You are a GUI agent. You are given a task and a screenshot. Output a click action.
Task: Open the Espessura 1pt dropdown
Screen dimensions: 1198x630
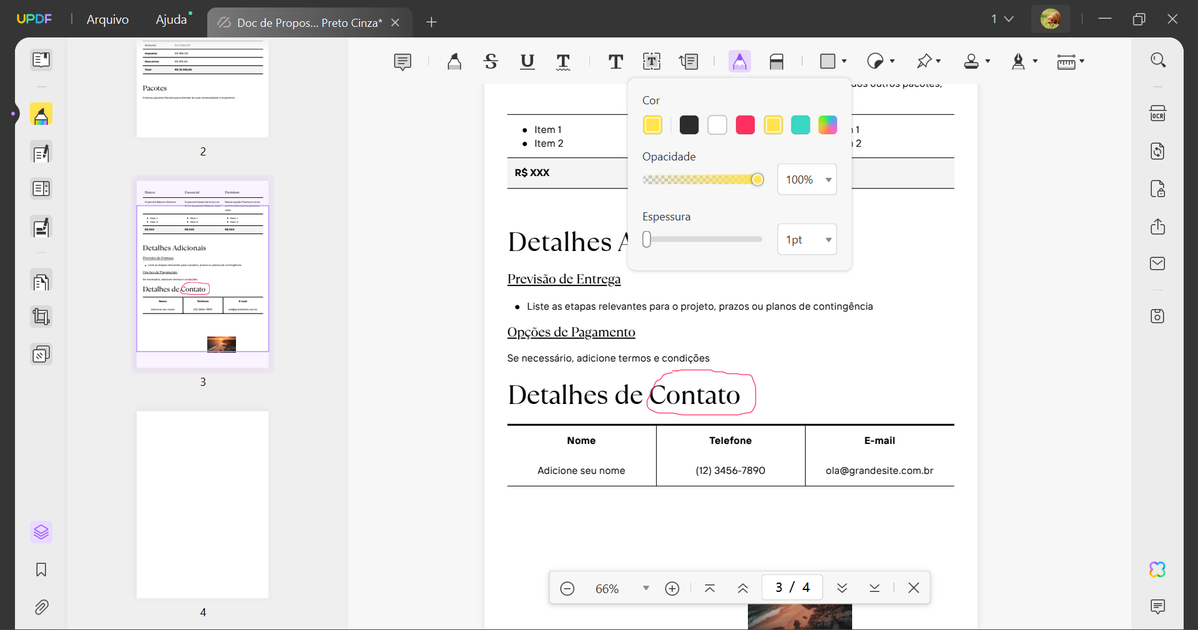[807, 239]
